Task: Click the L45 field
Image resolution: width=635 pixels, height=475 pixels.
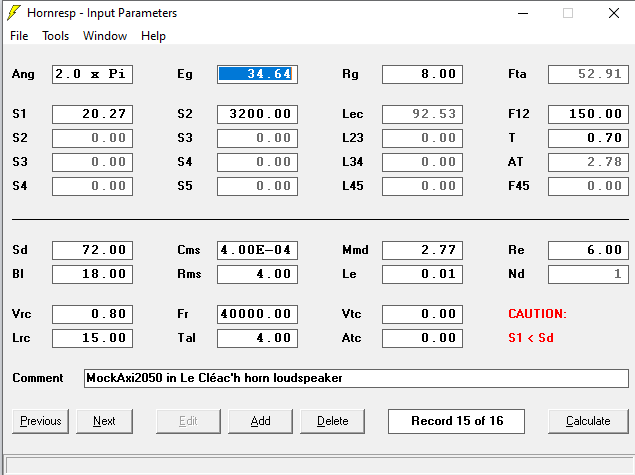Action: (x=422, y=186)
